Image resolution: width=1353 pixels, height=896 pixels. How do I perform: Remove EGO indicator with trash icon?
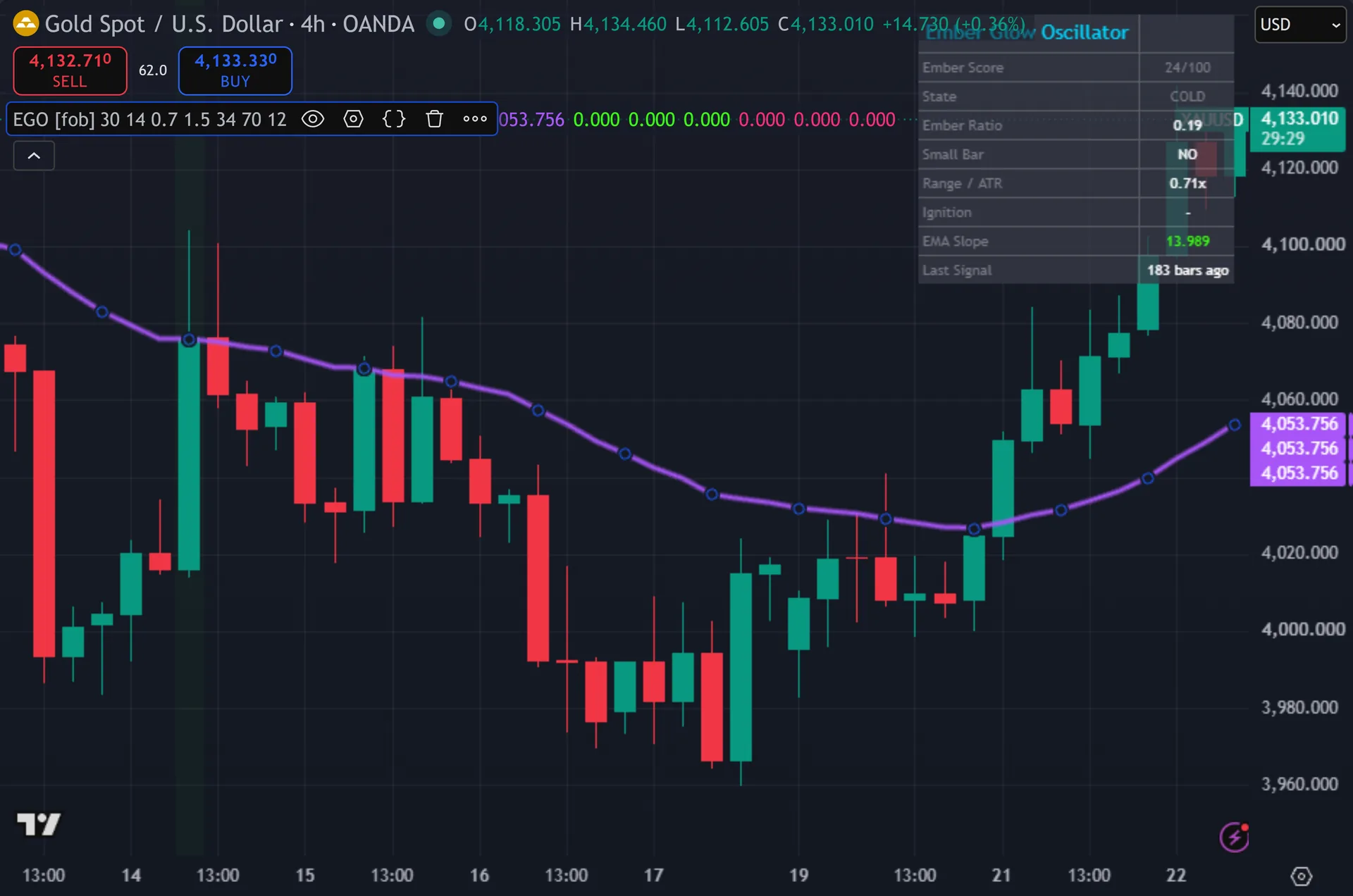click(435, 119)
